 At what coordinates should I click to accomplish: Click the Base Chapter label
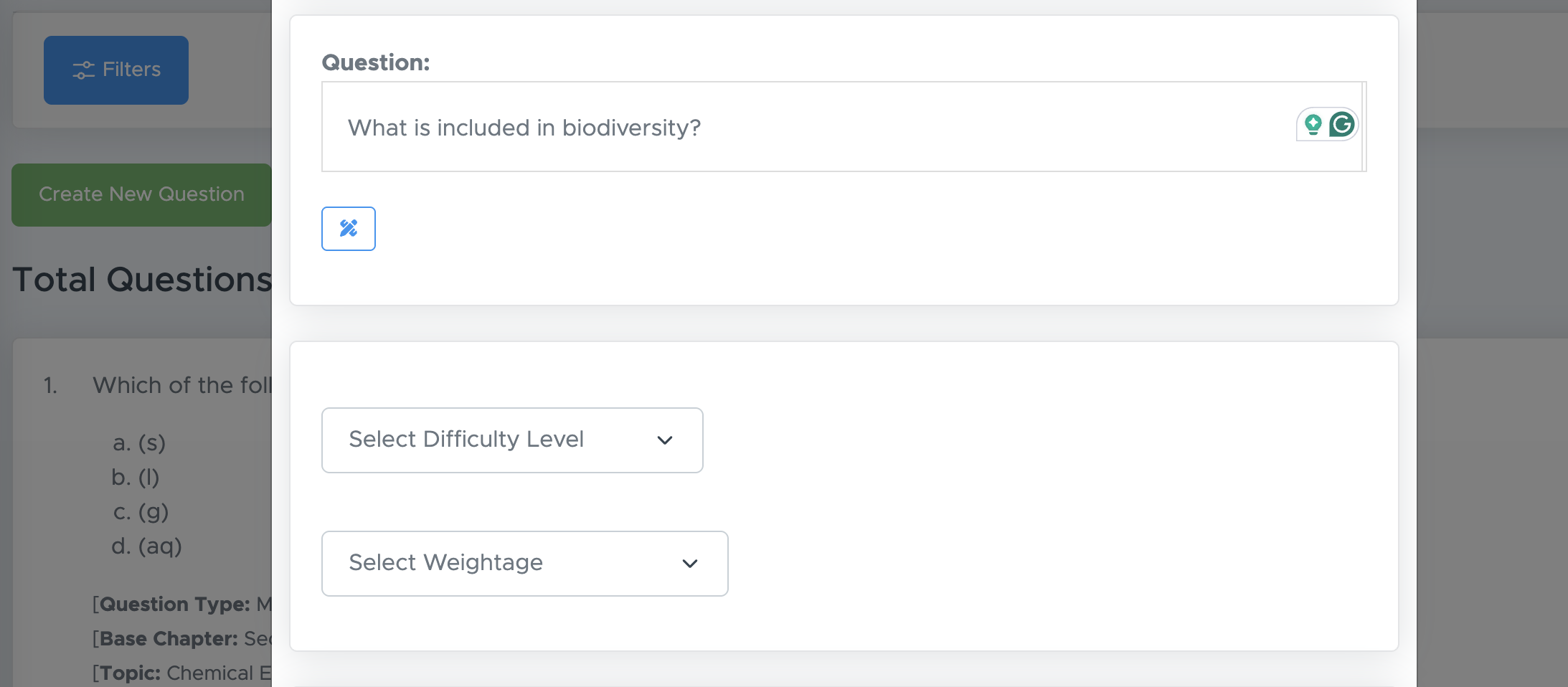click(169, 639)
